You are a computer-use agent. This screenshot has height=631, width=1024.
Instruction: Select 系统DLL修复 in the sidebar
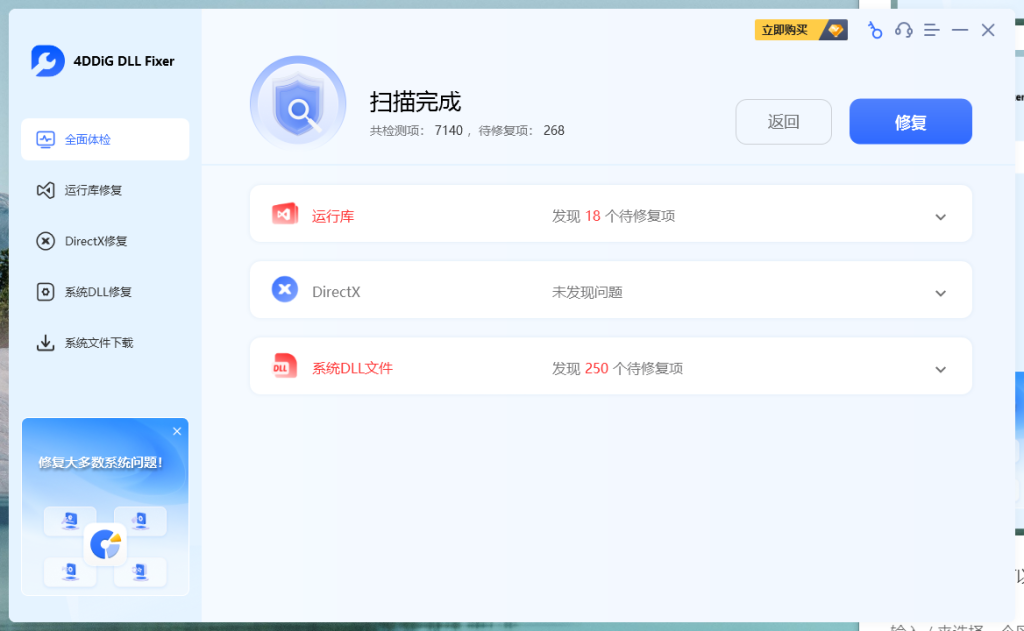point(90,292)
